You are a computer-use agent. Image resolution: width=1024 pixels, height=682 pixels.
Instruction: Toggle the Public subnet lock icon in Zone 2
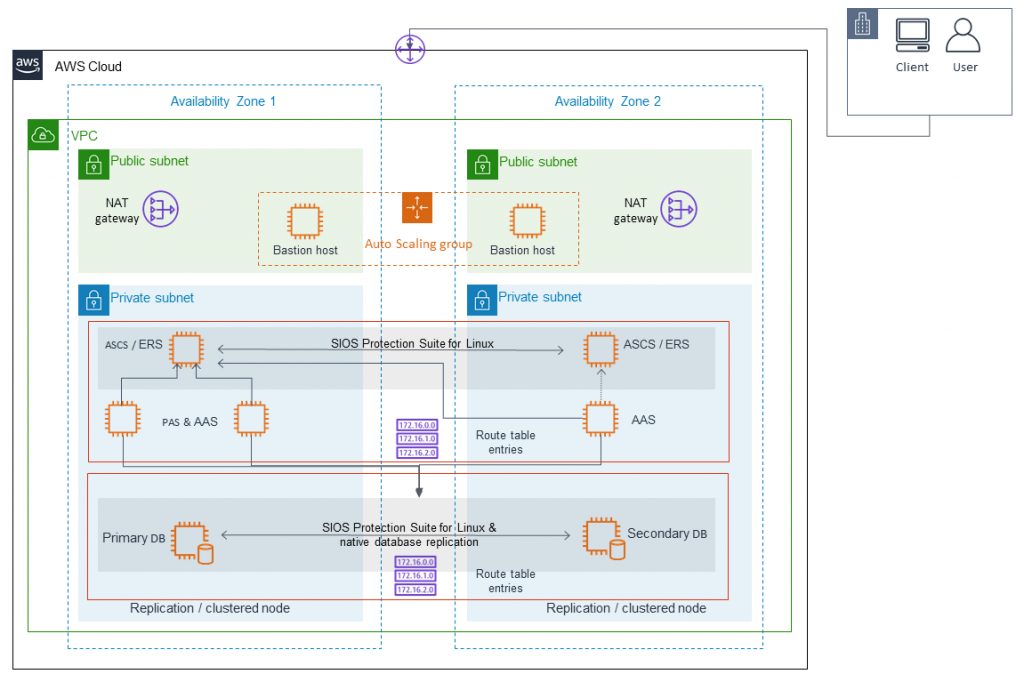click(481, 164)
